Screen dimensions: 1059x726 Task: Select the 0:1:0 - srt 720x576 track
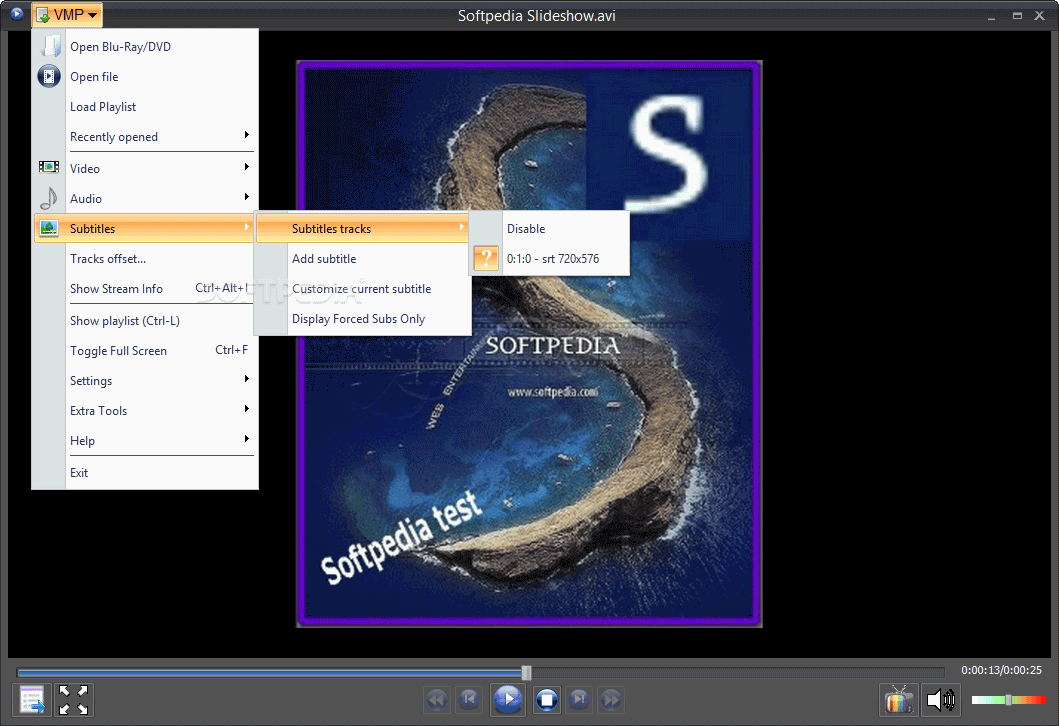(550, 259)
